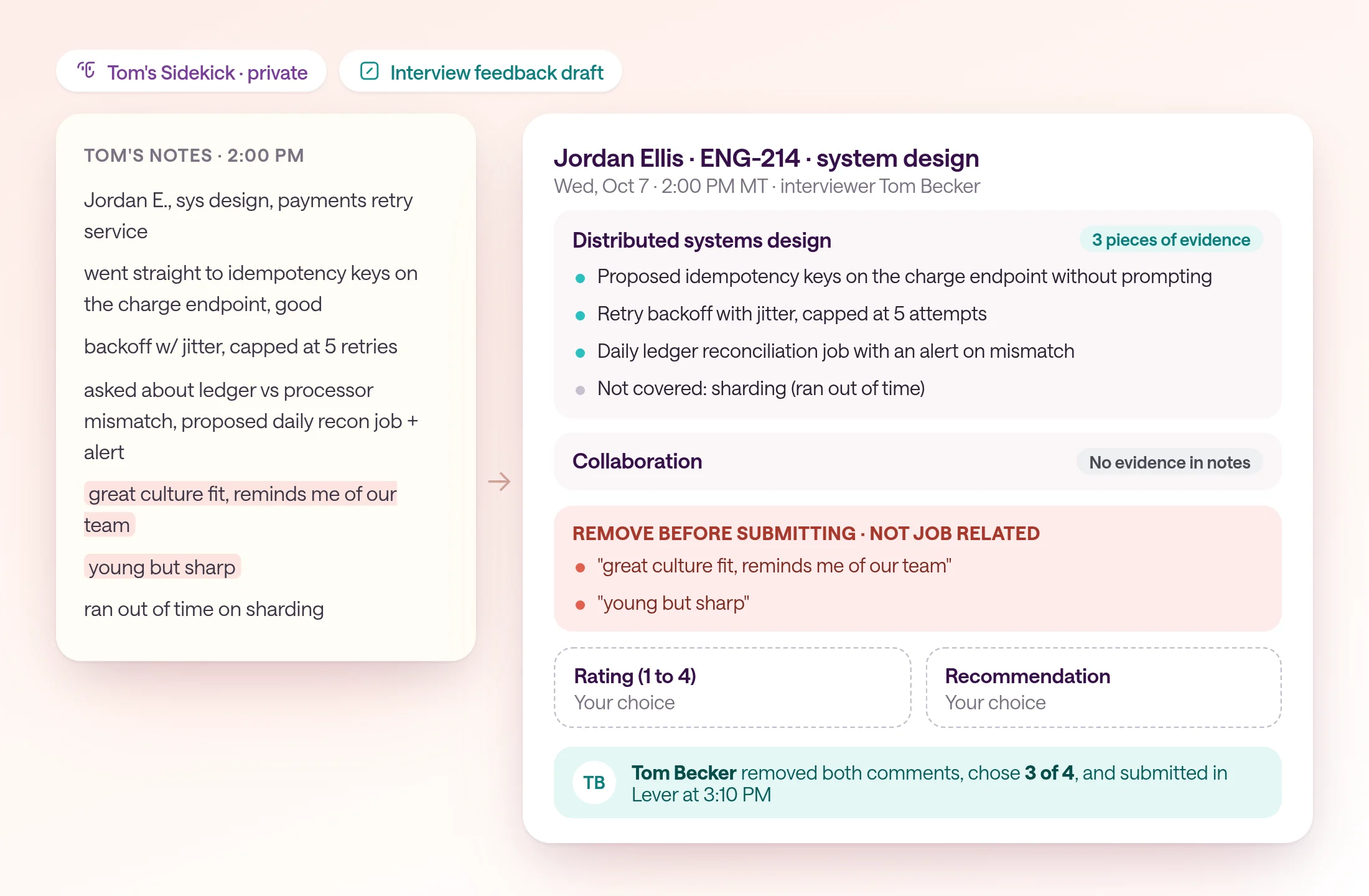Click quoted "young but sharp" in the removal list

pos(673,604)
